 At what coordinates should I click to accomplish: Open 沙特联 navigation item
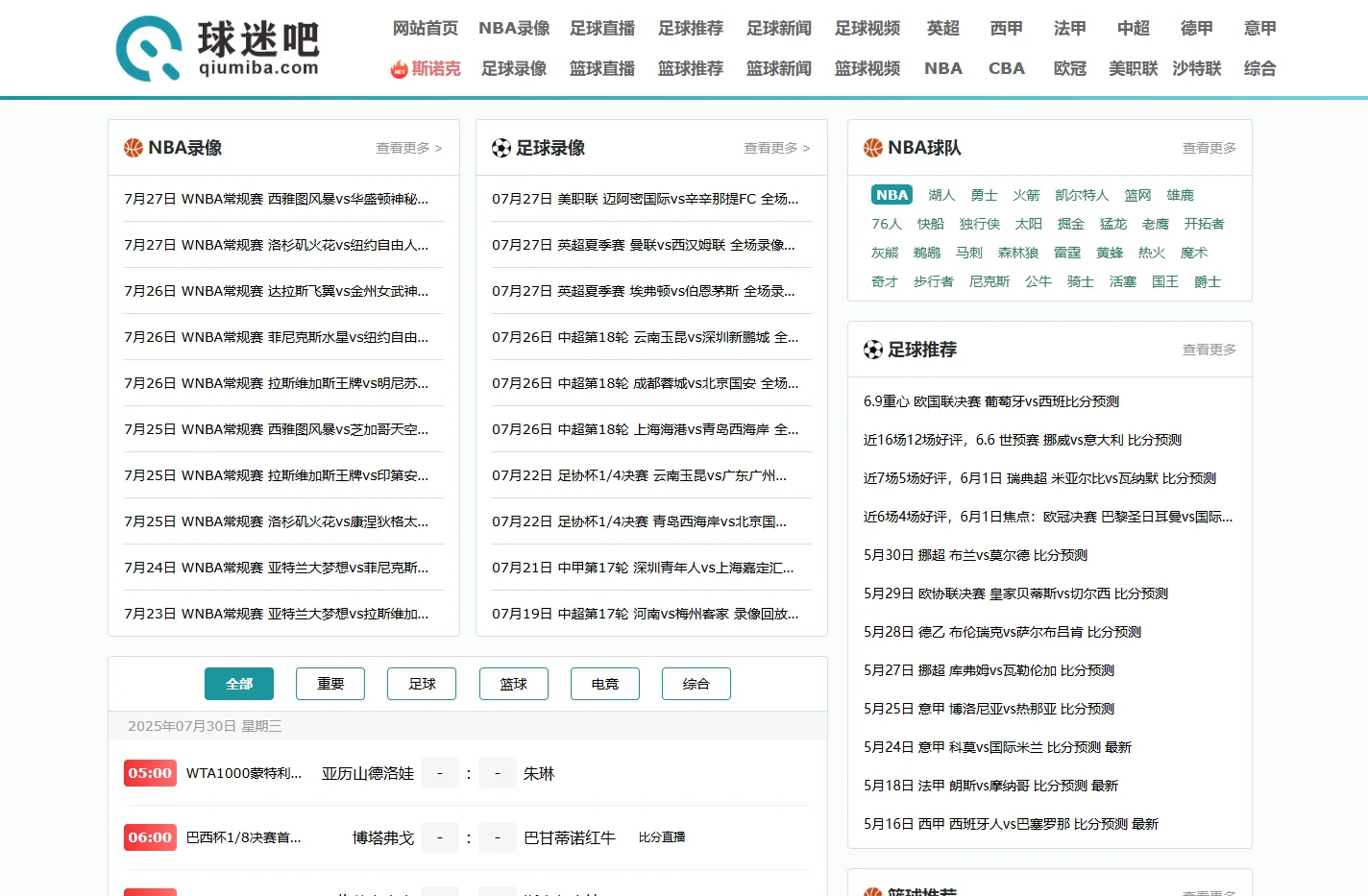(1197, 69)
